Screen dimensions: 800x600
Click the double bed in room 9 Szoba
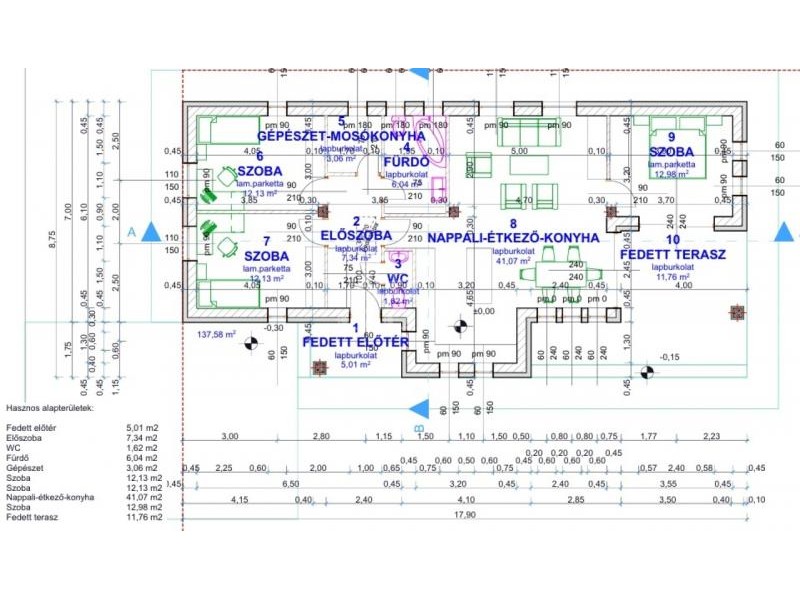[x=678, y=147]
